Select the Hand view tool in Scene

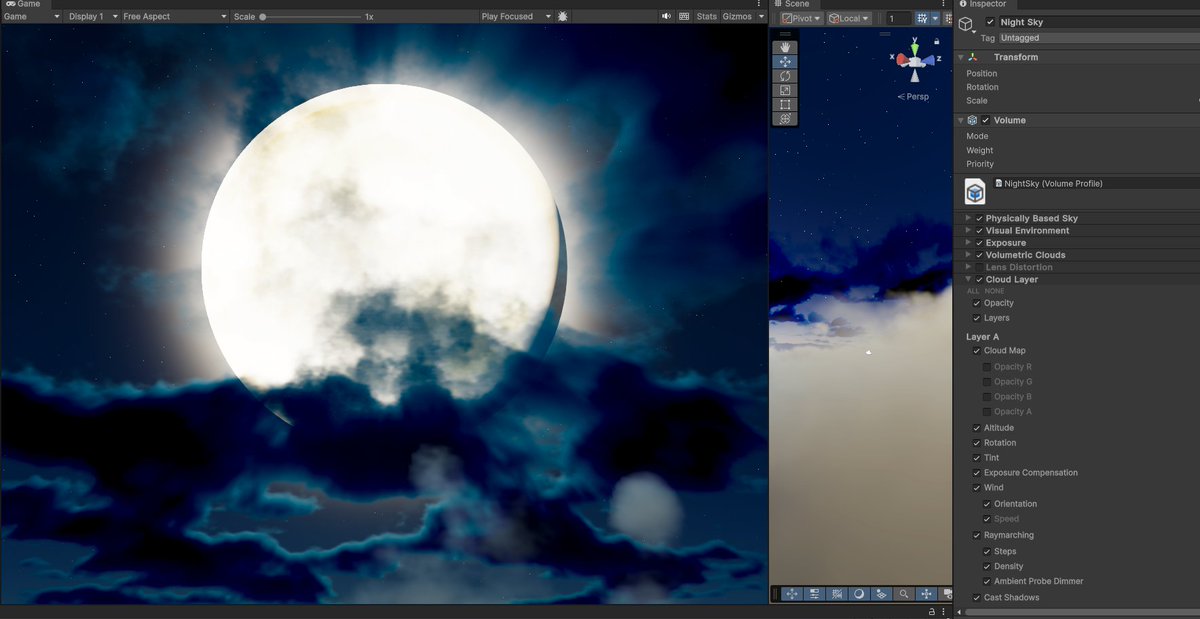tap(786, 47)
